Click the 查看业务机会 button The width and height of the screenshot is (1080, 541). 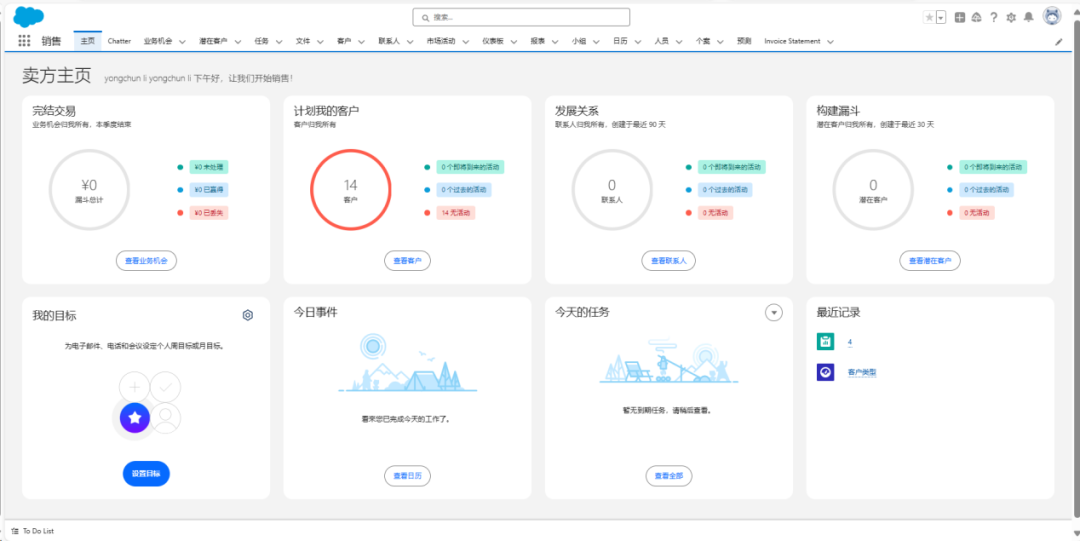click(x=146, y=261)
